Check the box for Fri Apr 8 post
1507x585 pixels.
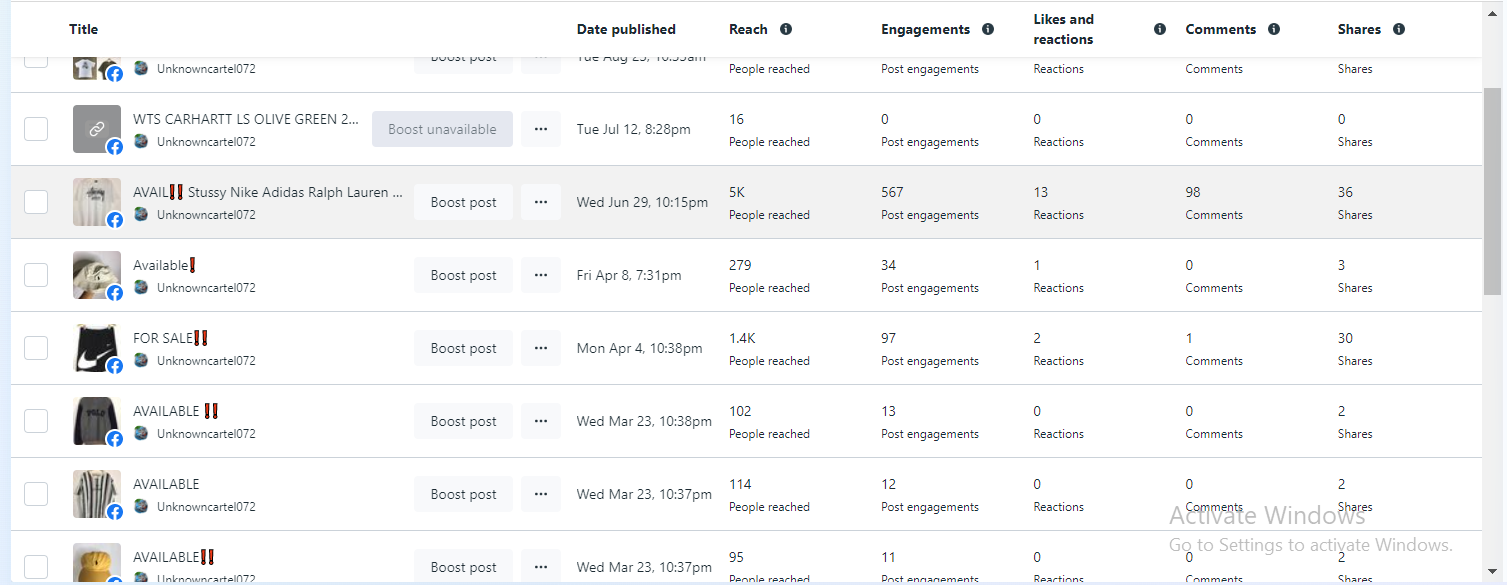pyautogui.click(x=36, y=275)
